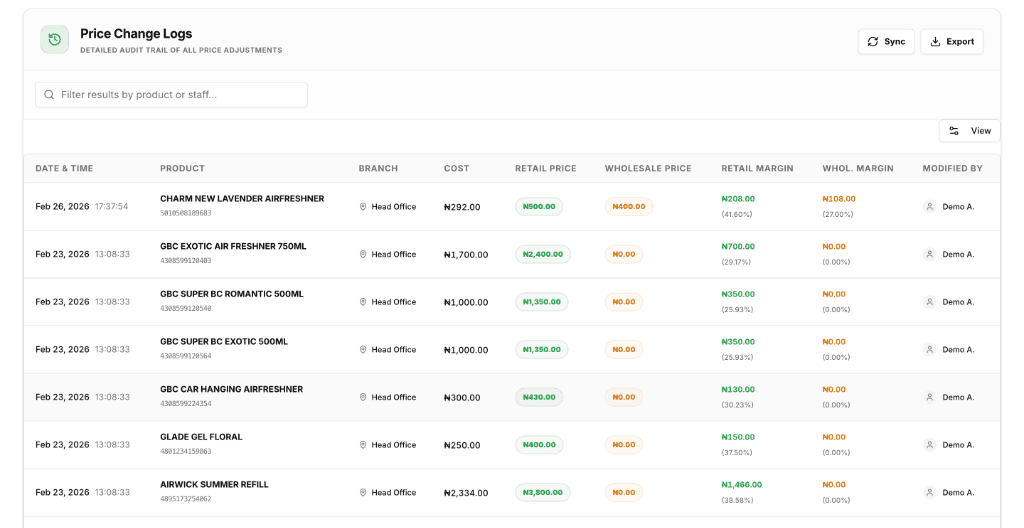
Task: Click user avatar in GBC EXOTIC AIR FRESHNER row
Action: pos(929,254)
